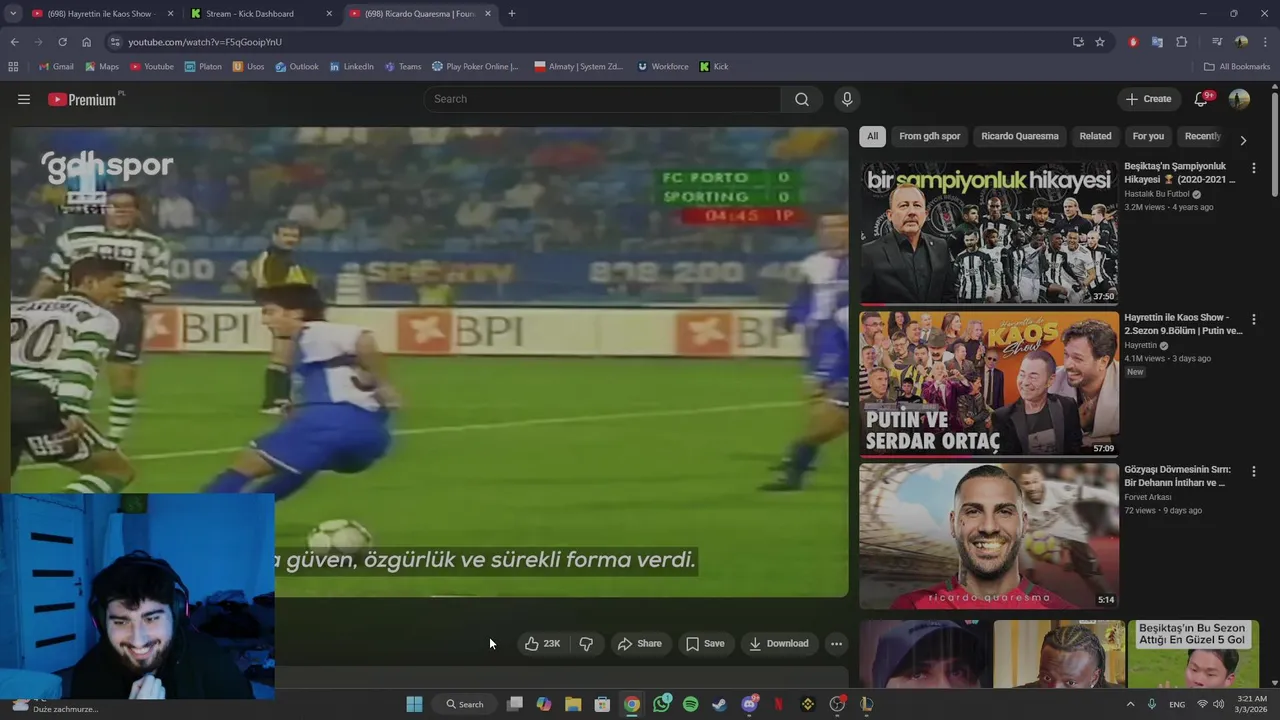Image resolution: width=1280 pixels, height=720 pixels.
Task: Select the From gdh spor filter chip
Action: coord(929,136)
